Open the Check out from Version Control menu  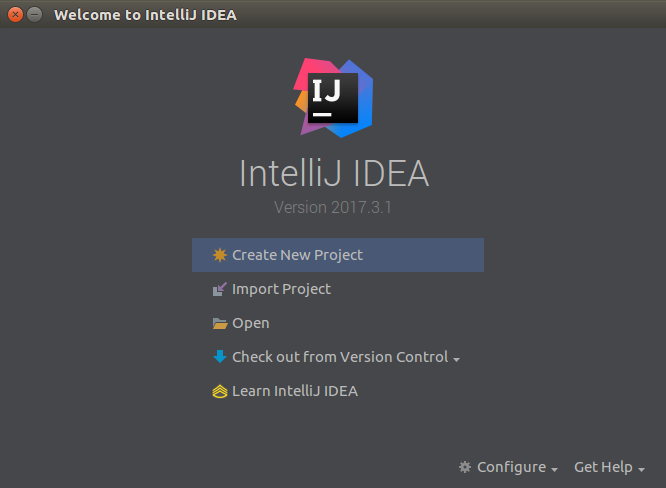pos(340,357)
